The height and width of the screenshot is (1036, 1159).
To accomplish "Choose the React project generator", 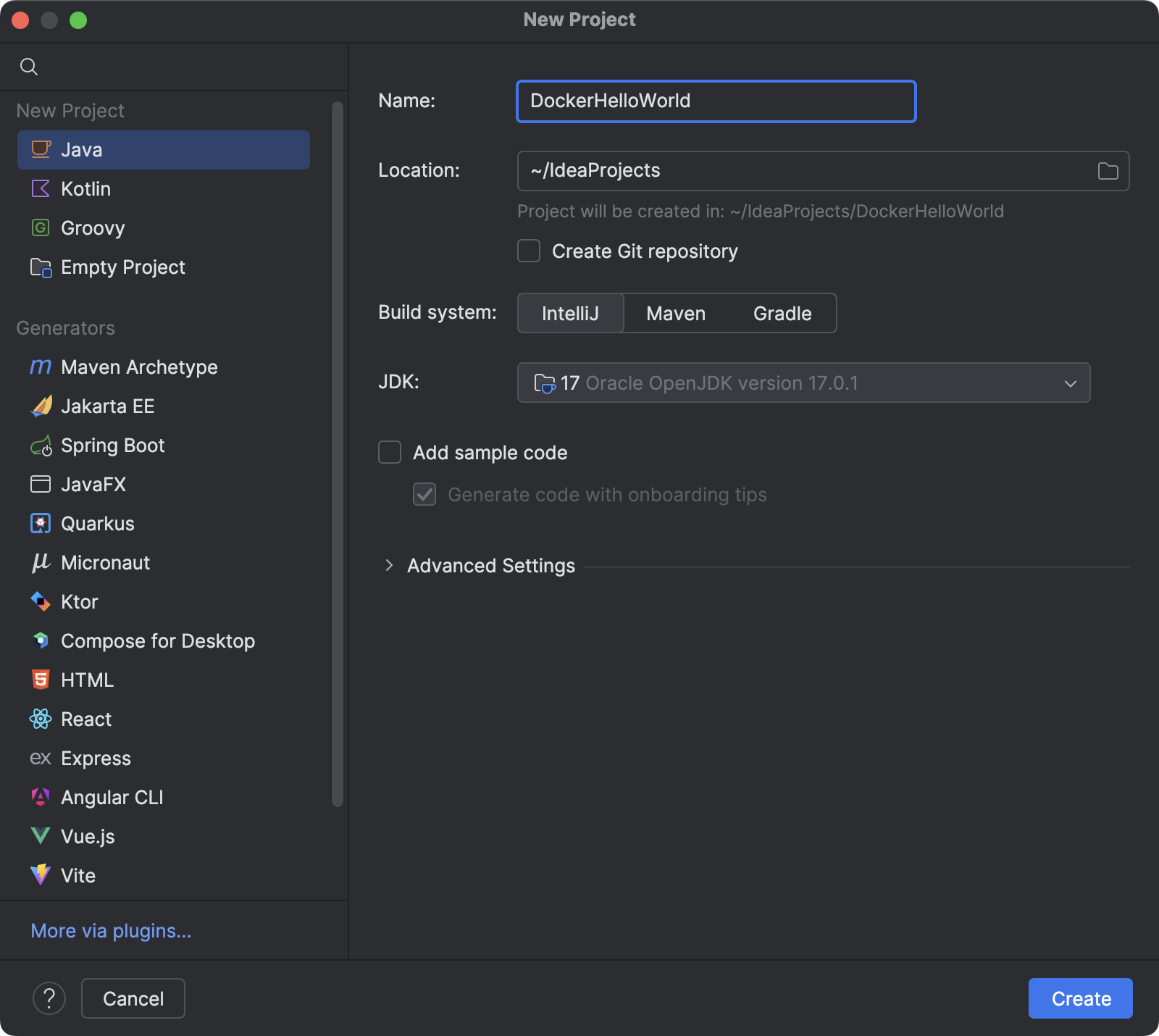I will [86, 719].
